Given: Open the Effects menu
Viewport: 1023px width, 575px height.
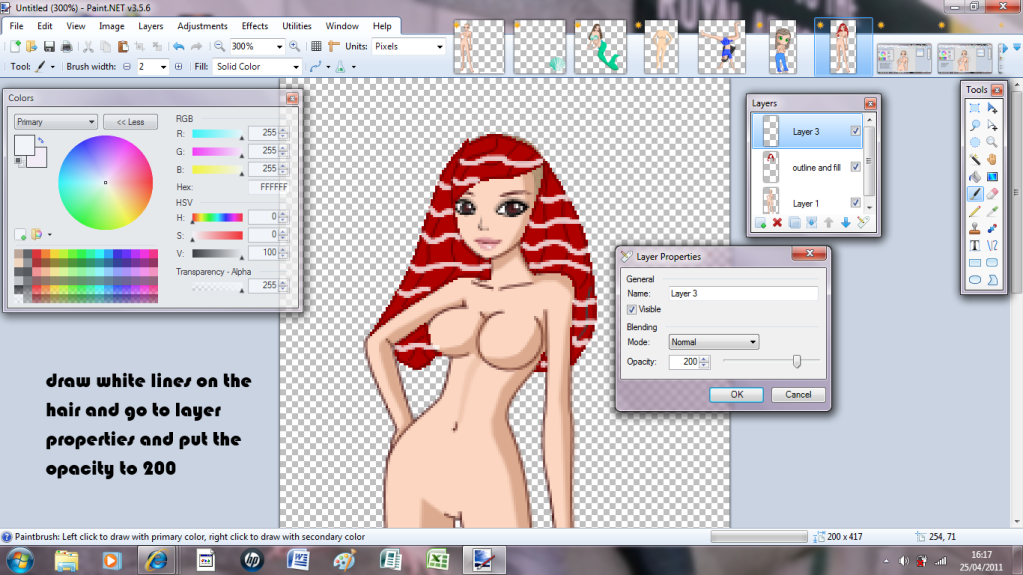Looking at the screenshot, I should pyautogui.click(x=254, y=26).
